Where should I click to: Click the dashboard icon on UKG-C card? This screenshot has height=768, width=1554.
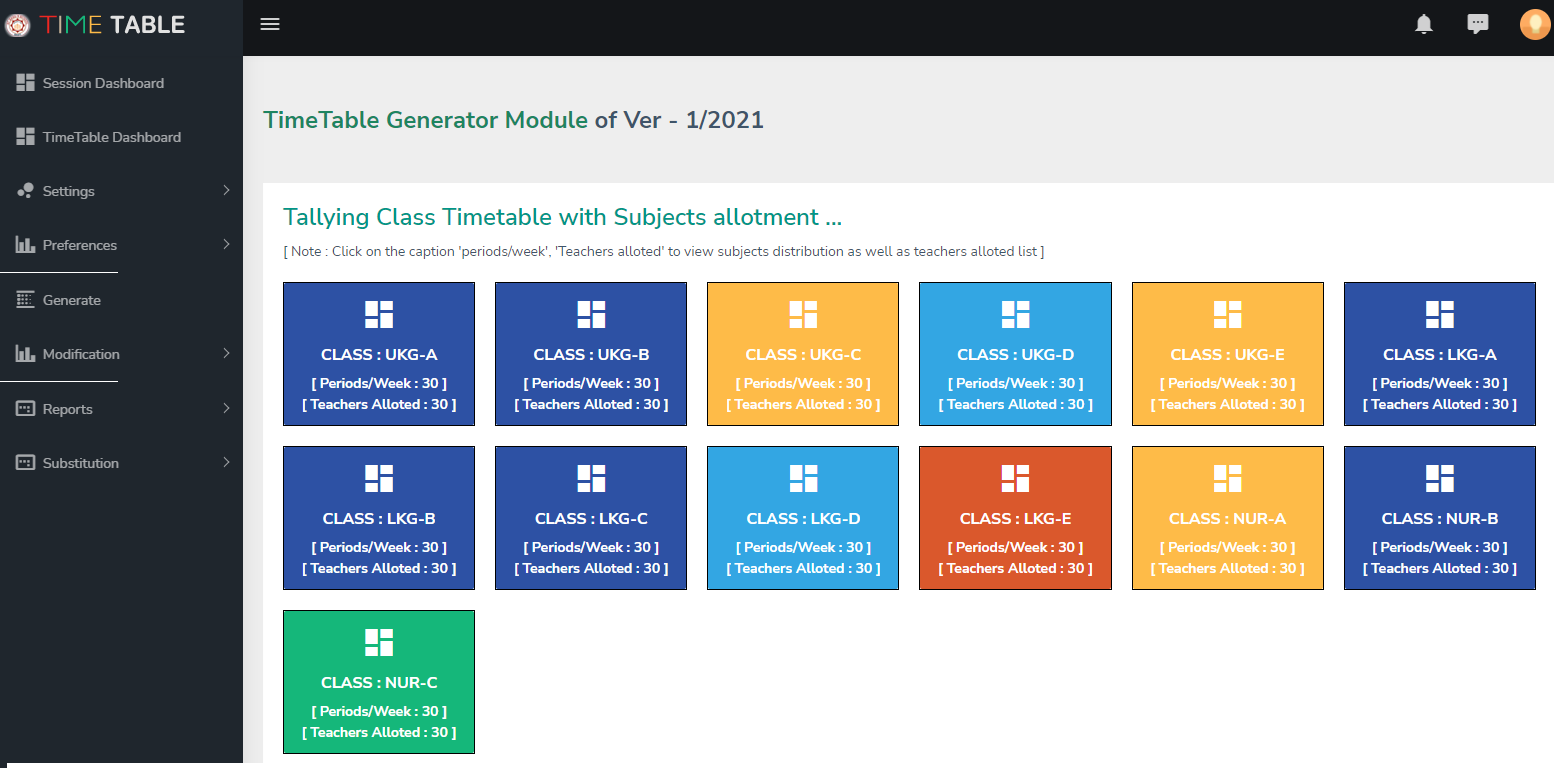(803, 314)
